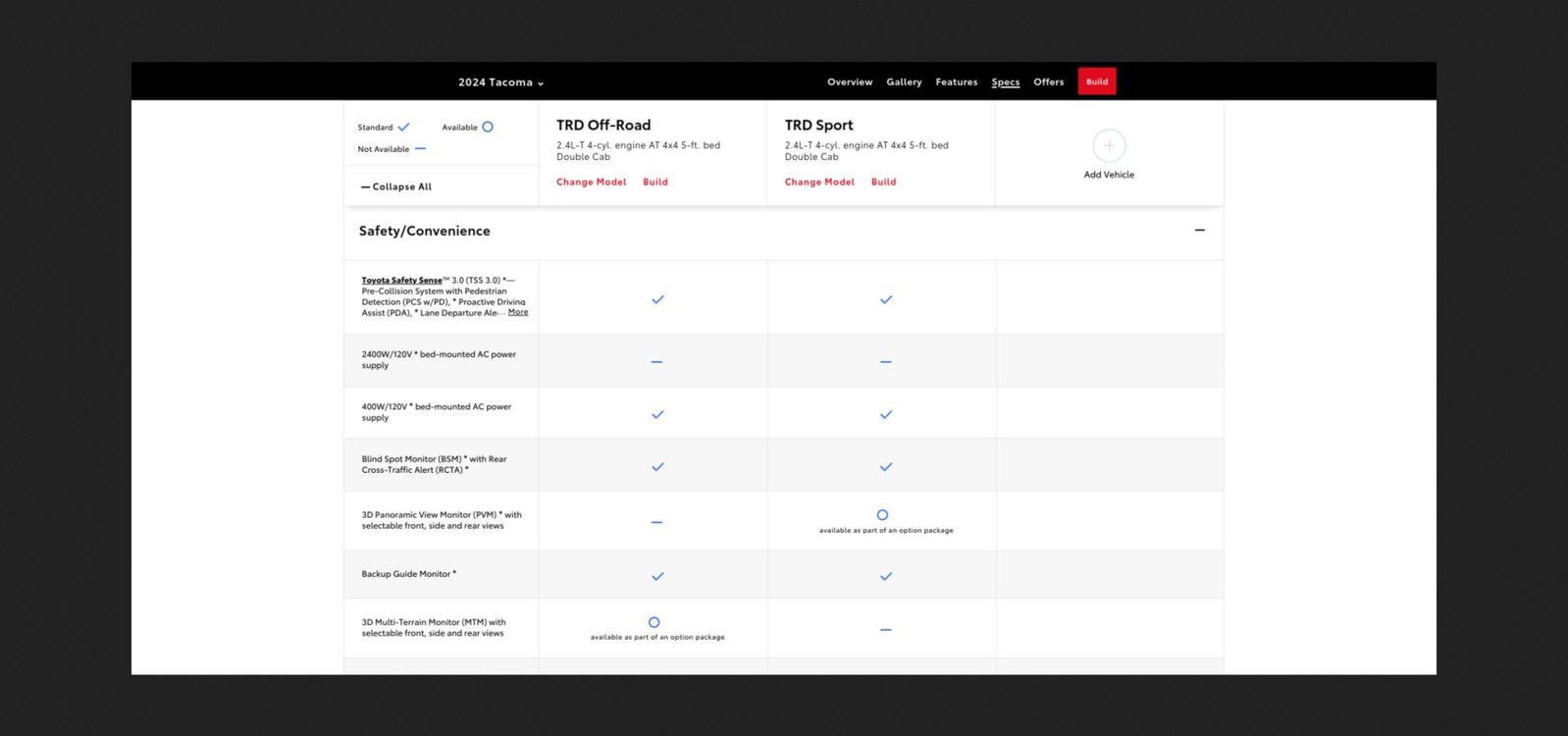1568x736 pixels.
Task: Click Build link under TRD Off-Road
Action: click(655, 183)
